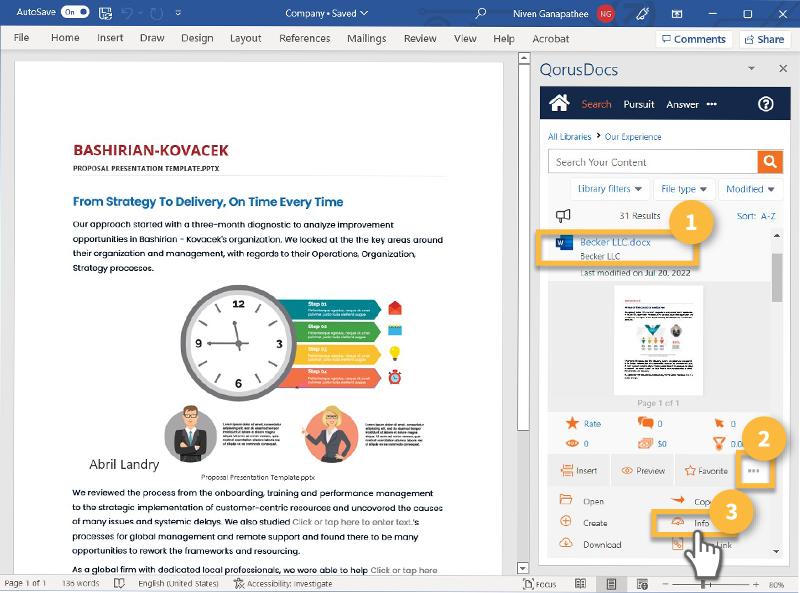Open the result more actions ellipsis
Screen dimensions: 800x593
(x=754, y=471)
